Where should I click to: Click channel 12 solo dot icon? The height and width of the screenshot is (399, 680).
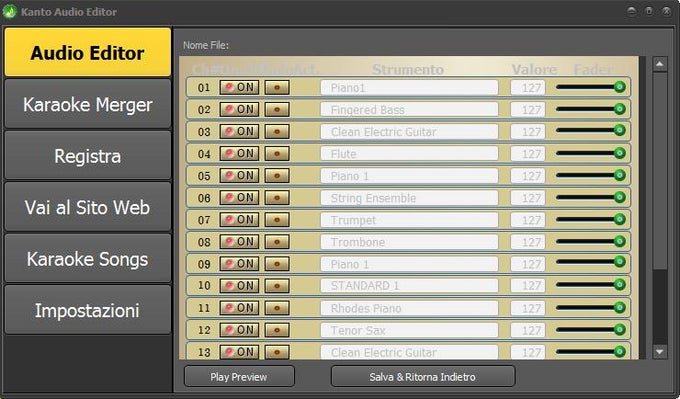277,330
